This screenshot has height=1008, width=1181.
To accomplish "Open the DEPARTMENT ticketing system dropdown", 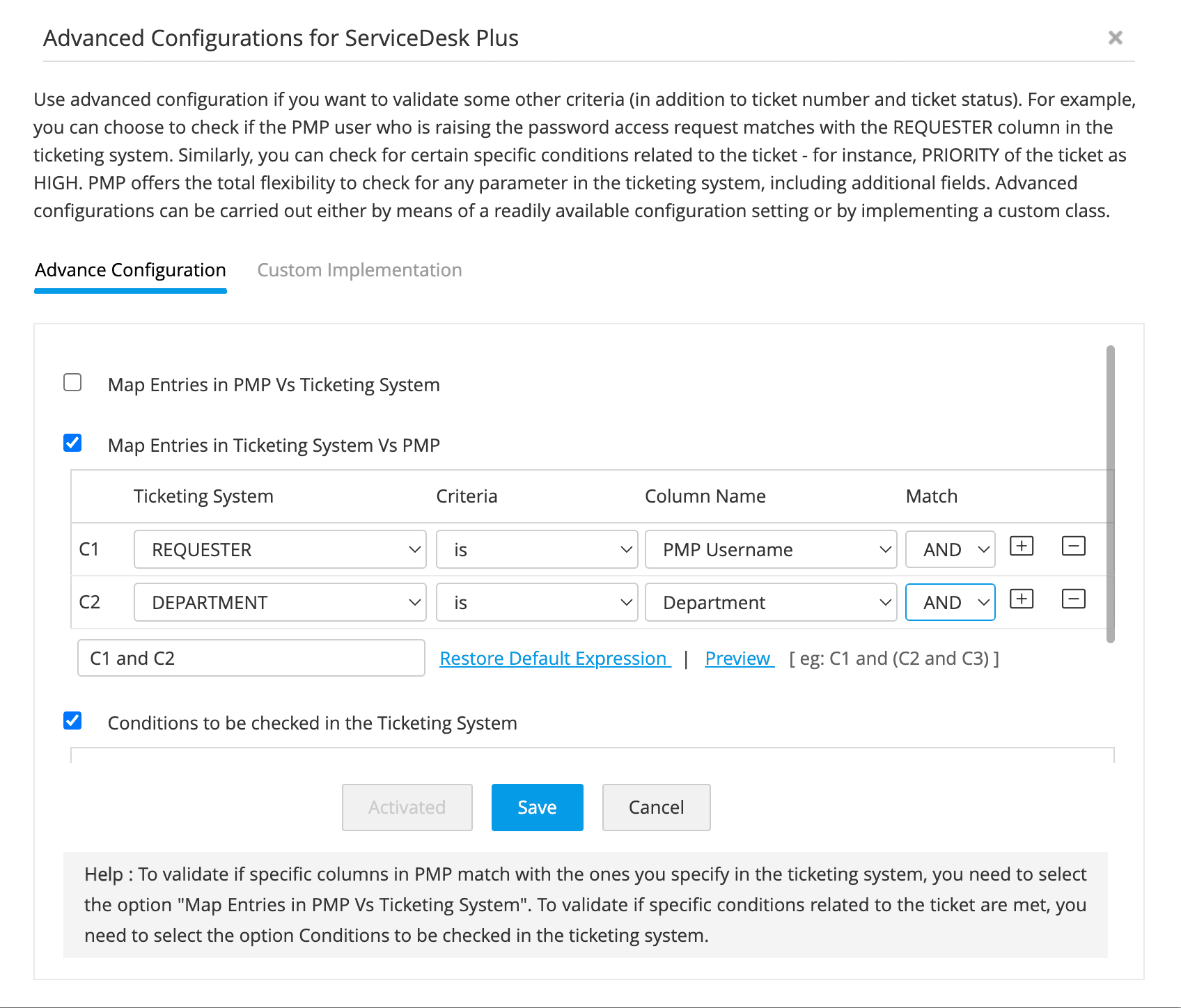I will [x=280, y=602].
